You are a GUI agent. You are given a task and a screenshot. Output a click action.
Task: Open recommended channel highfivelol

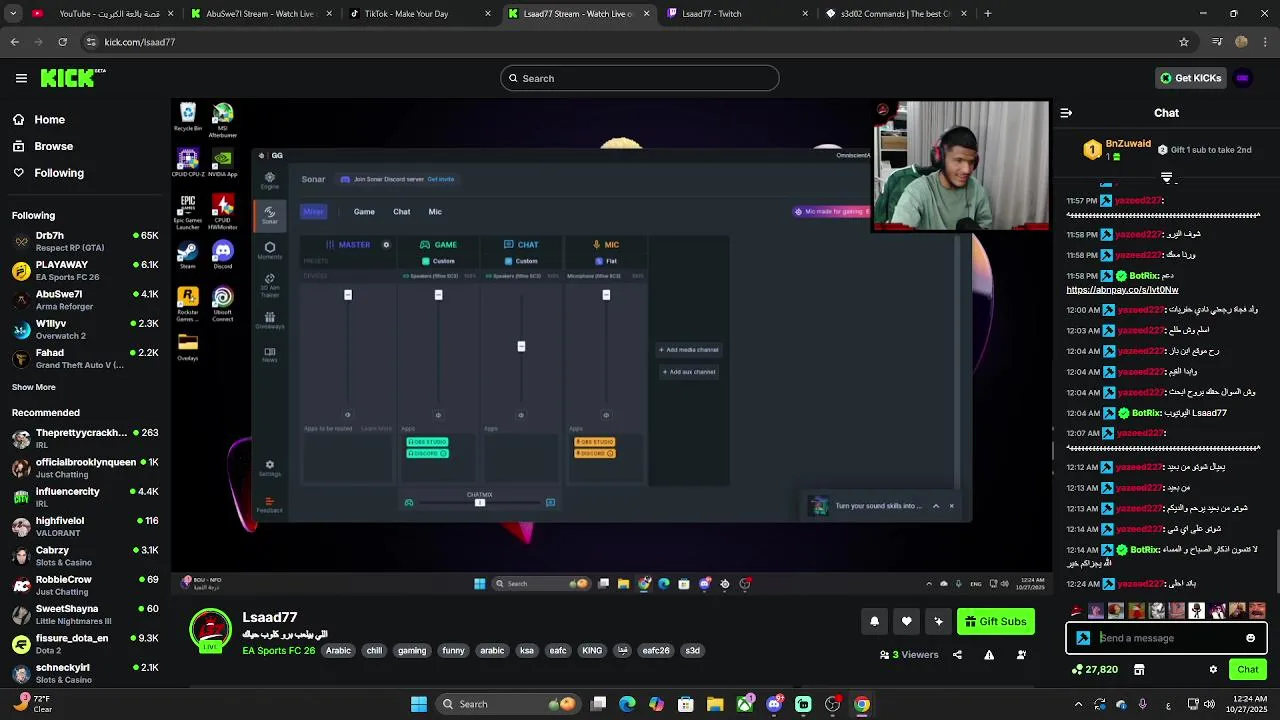85,526
